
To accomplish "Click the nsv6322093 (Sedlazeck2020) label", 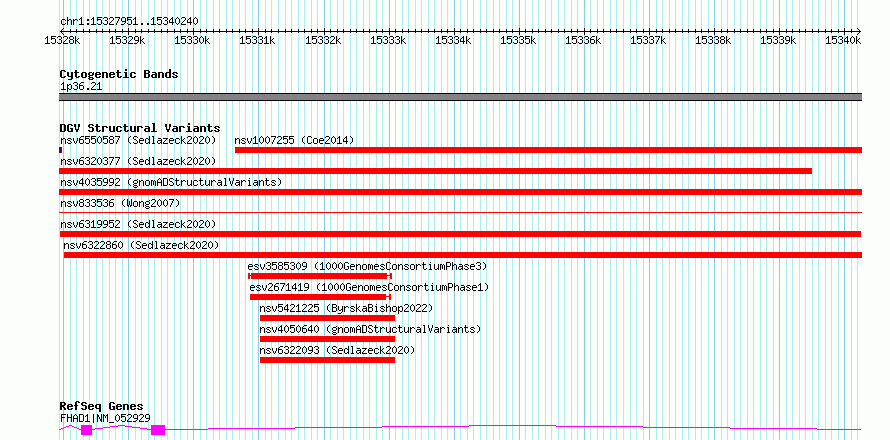I will tap(337, 350).
